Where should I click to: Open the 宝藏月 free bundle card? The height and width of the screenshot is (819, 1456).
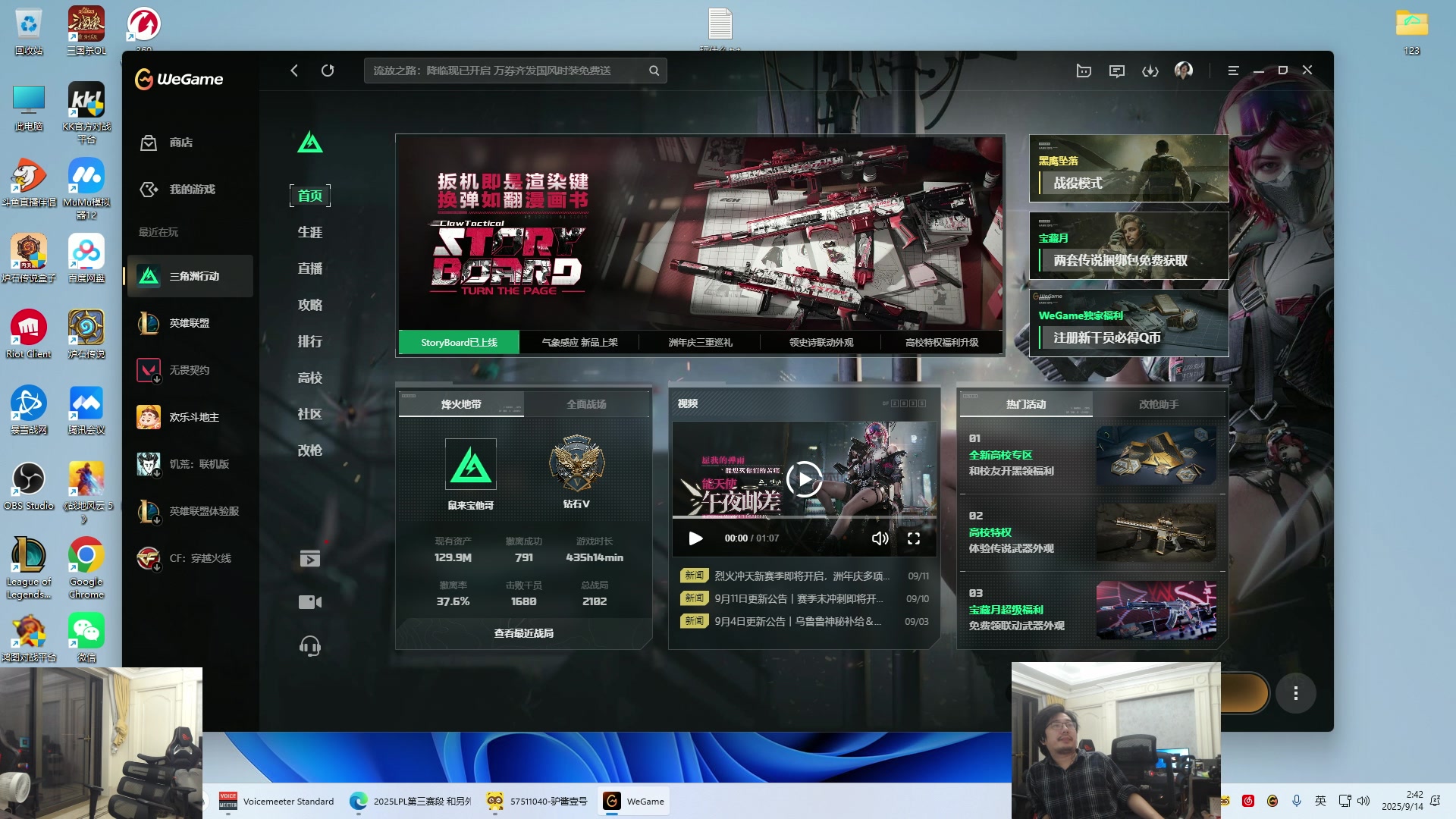pyautogui.click(x=1128, y=246)
